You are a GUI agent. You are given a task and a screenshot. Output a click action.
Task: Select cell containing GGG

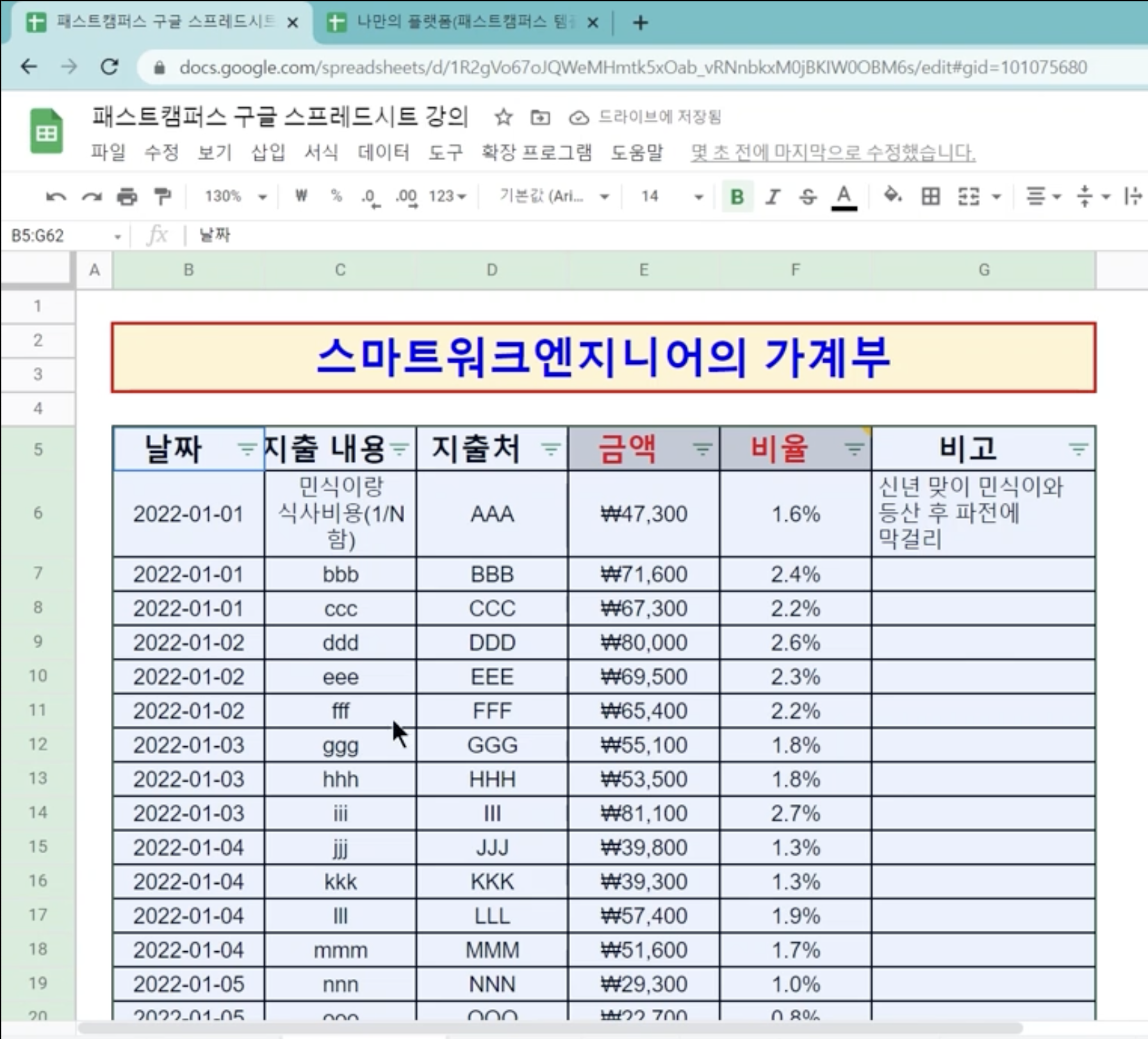(492, 745)
